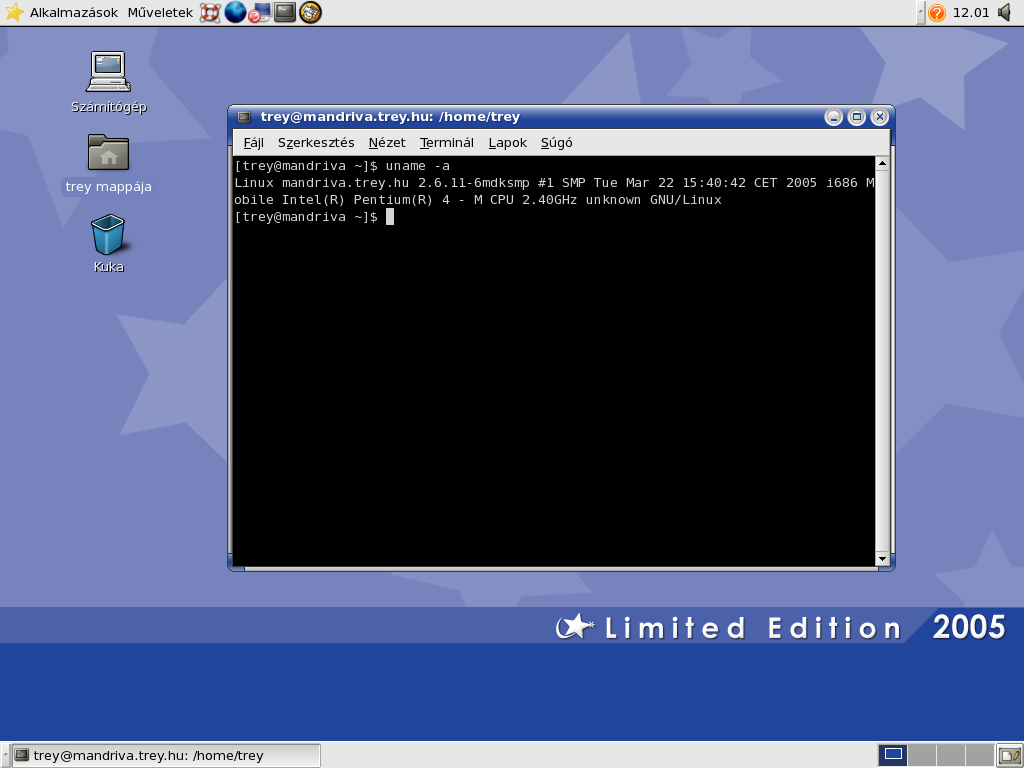Open the Lapok menu
Viewport: 1024px width, 768px height.
pyautogui.click(x=507, y=142)
